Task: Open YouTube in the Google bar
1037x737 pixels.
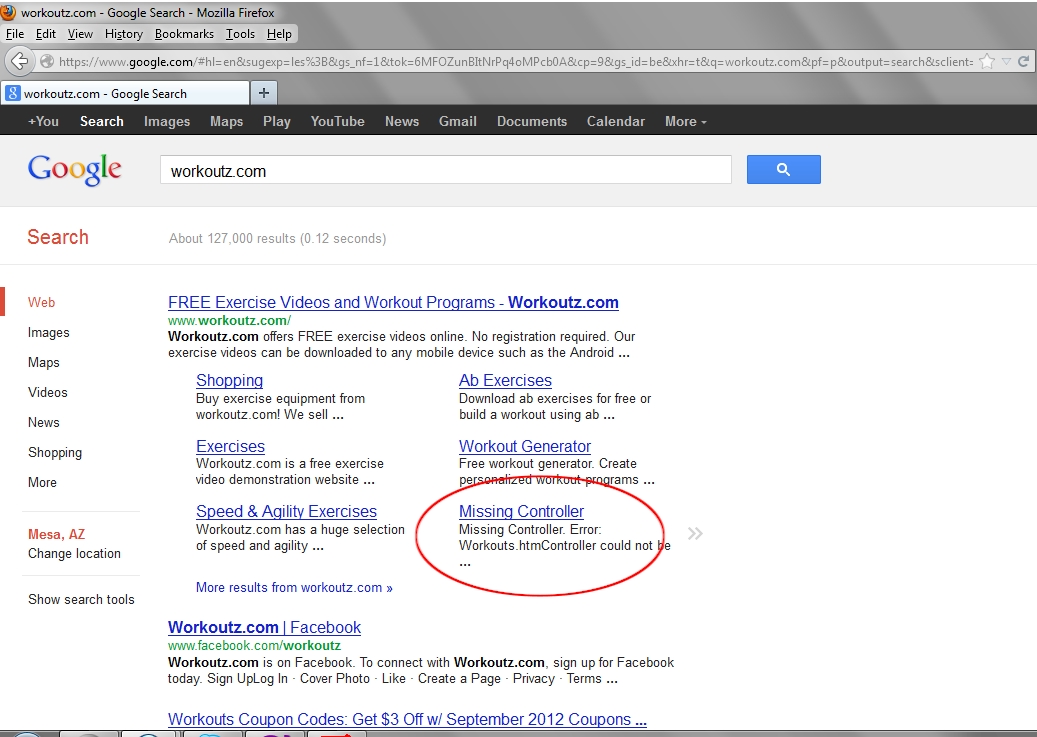Action: [x=337, y=121]
